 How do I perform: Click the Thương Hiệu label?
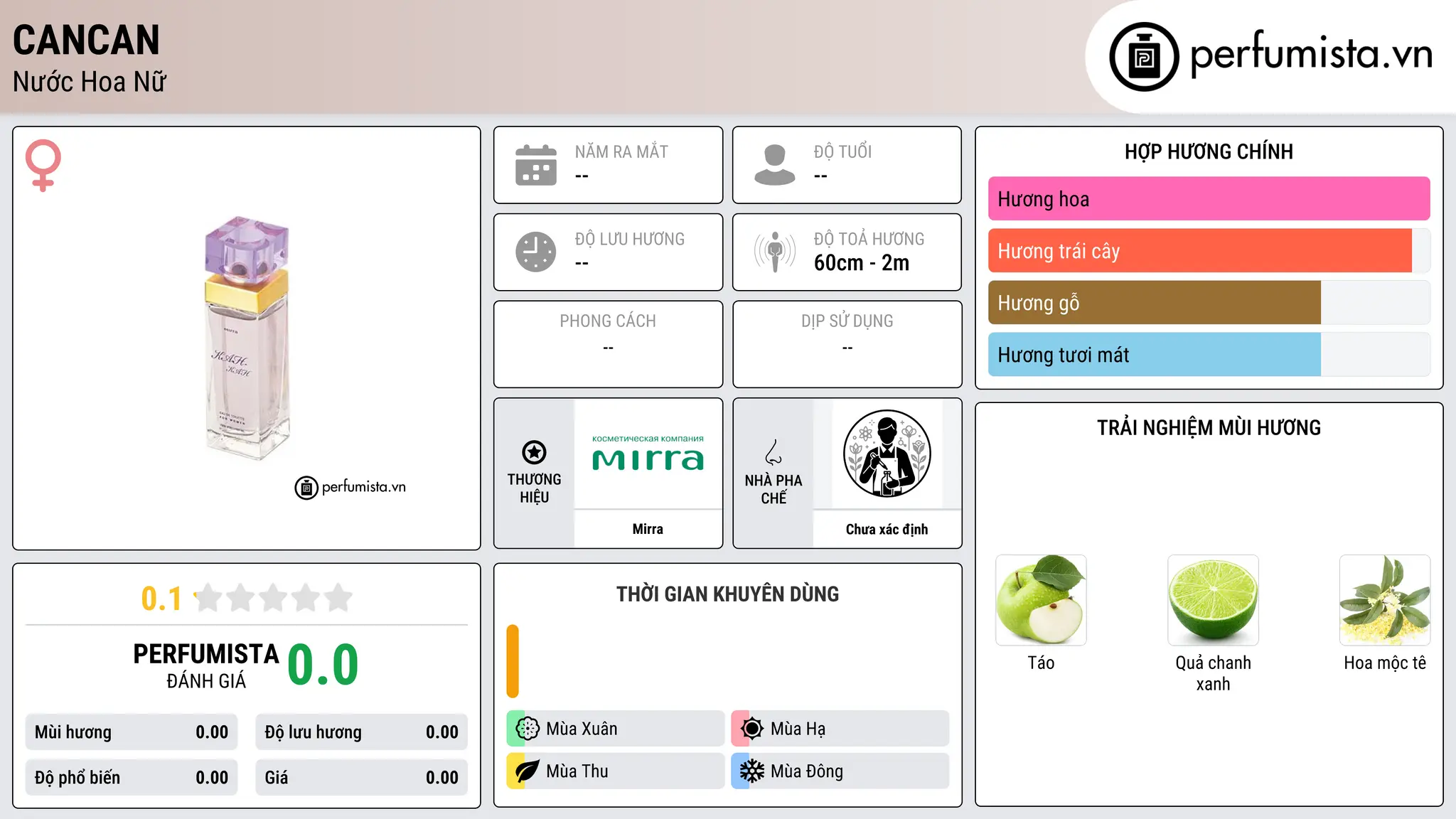(x=534, y=488)
